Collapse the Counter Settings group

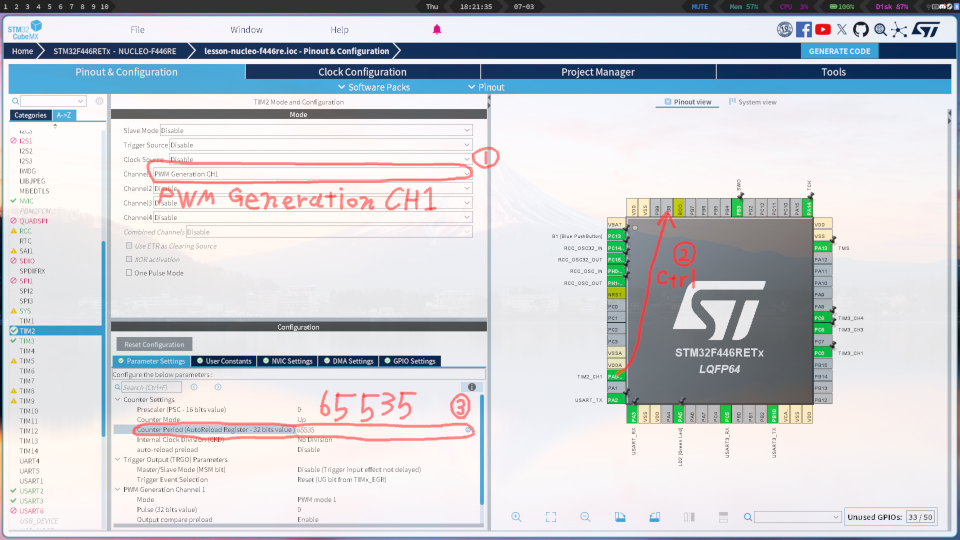click(117, 399)
